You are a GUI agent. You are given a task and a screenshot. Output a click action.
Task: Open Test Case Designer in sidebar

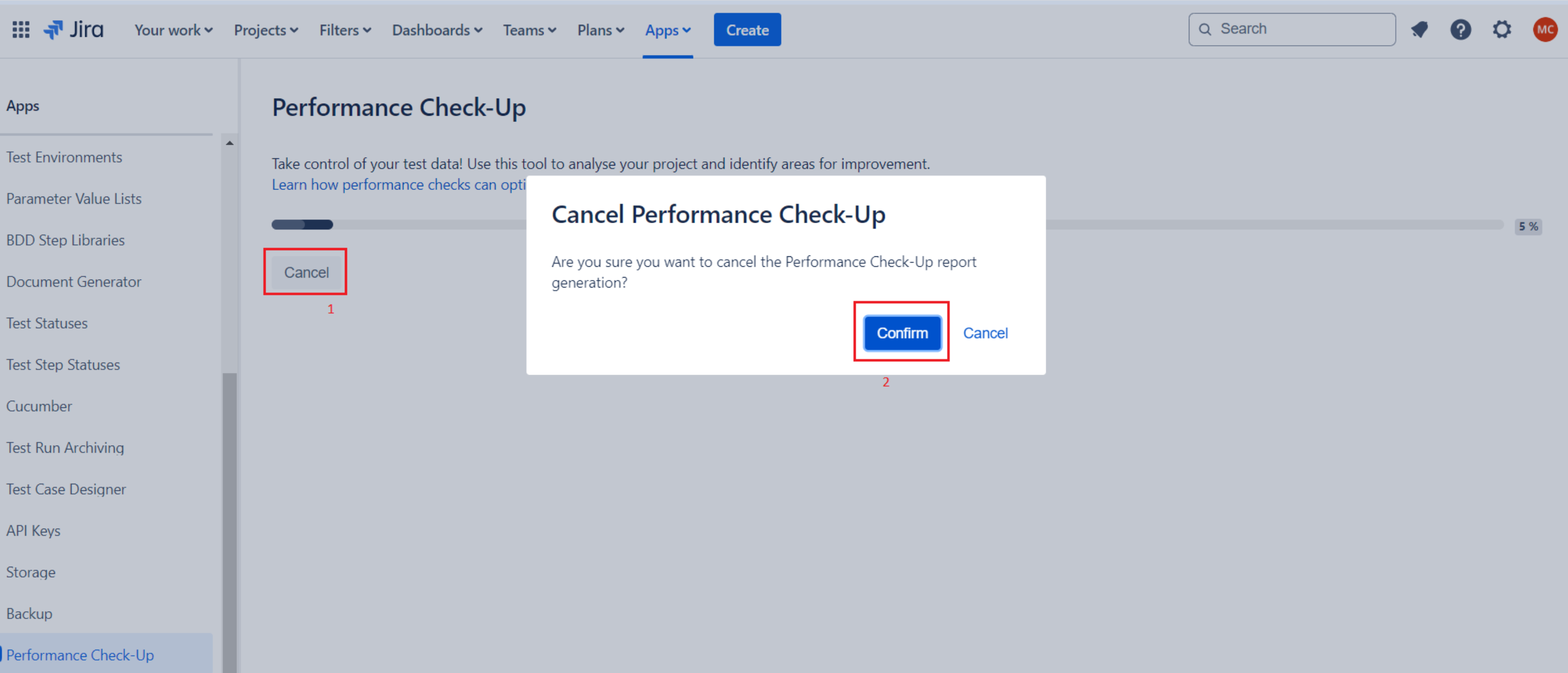tap(66, 489)
